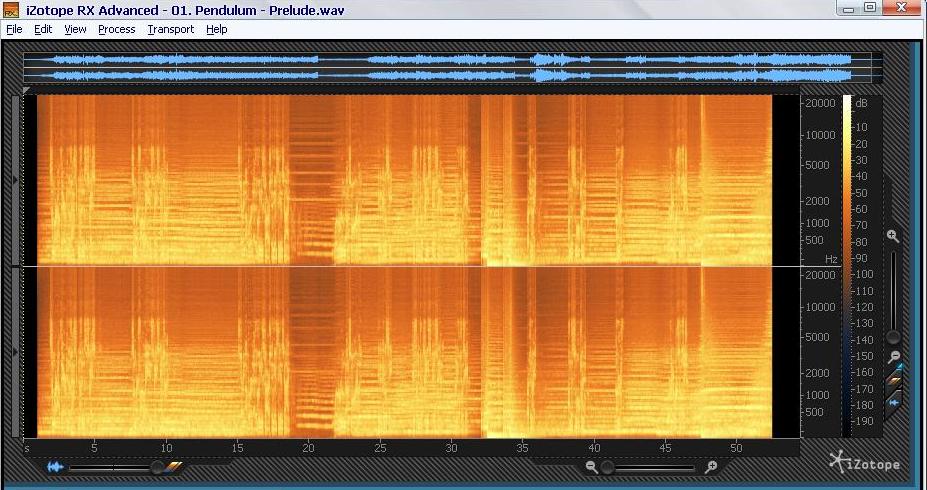The image size is (927, 490).
Task: Open the Help menu
Action: [217, 29]
